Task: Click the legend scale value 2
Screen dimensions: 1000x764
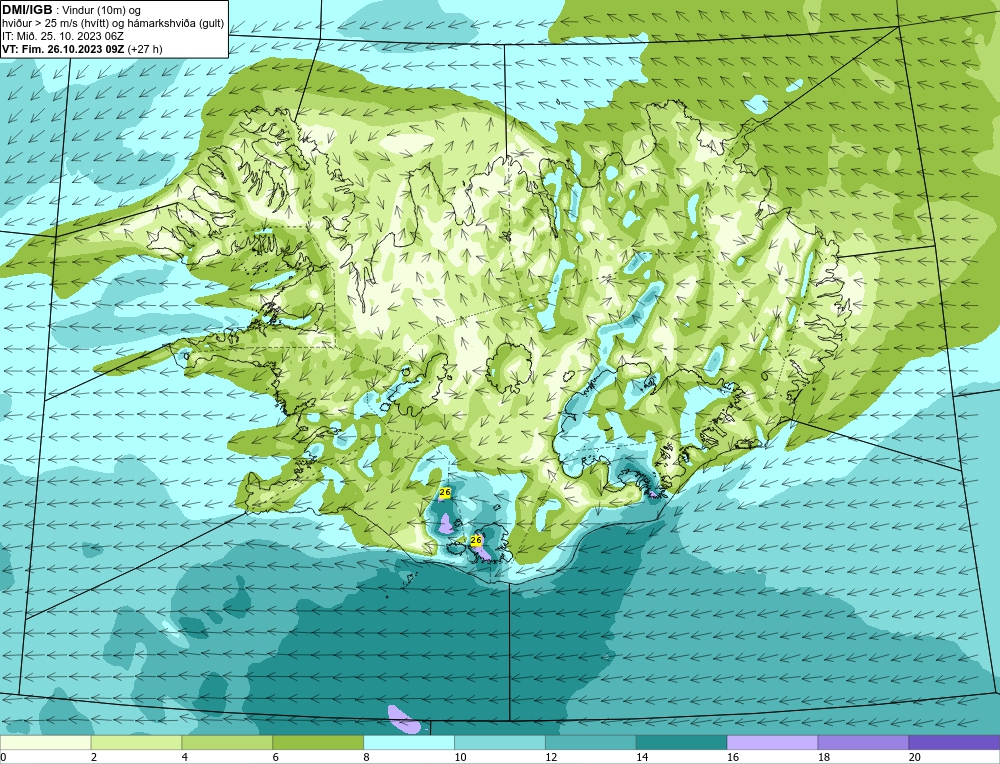Action: [94, 758]
